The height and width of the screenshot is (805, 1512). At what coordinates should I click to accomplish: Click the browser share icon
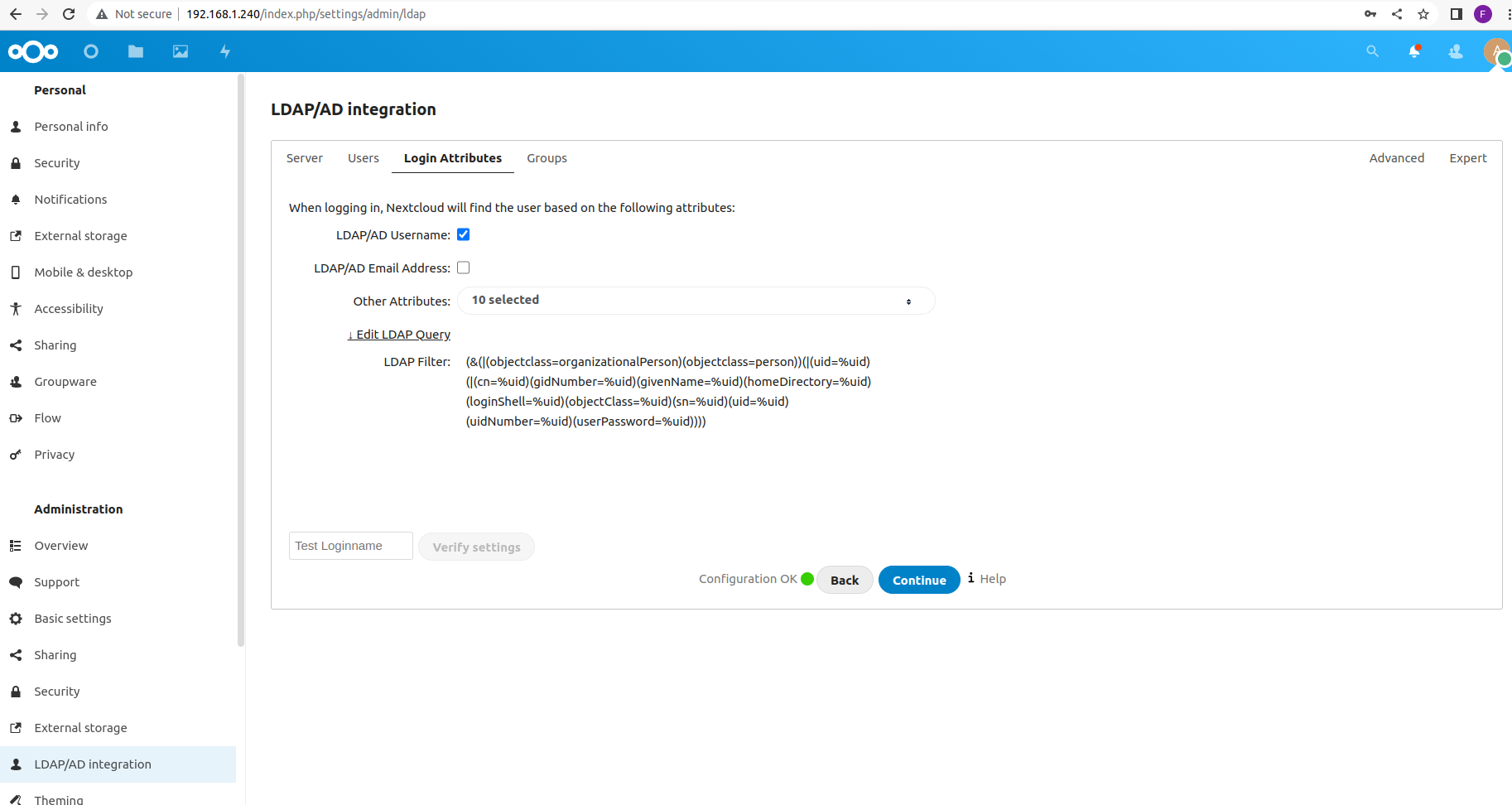tap(1397, 14)
